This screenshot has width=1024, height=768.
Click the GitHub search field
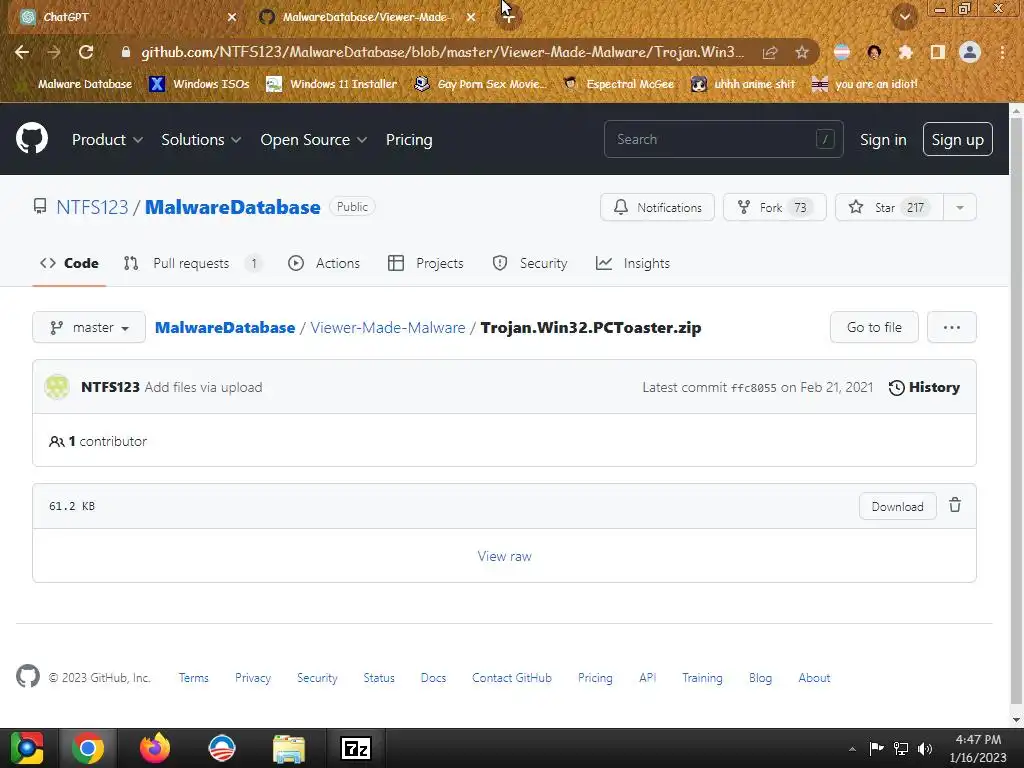pyautogui.click(x=724, y=139)
